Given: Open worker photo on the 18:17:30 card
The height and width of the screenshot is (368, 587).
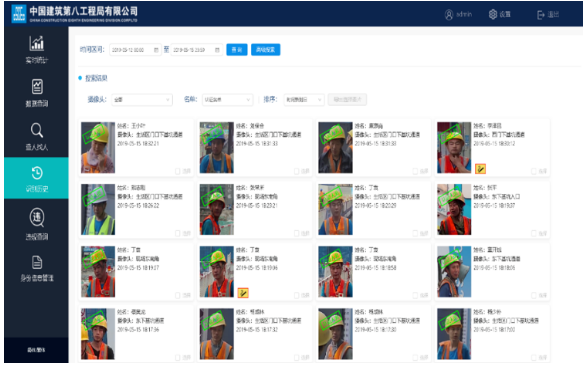Looking at the screenshot, I should coord(335,334).
